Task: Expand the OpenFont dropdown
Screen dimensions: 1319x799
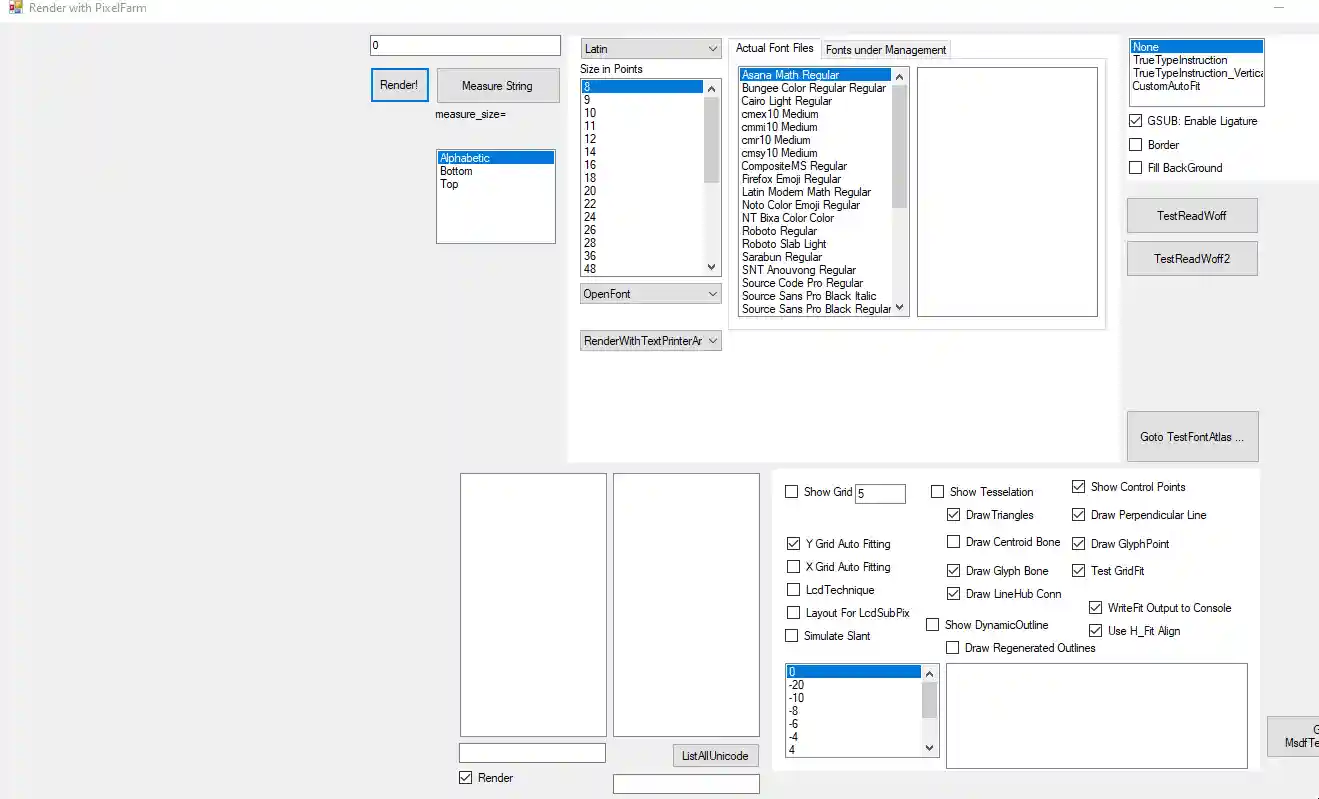Action: (650, 294)
